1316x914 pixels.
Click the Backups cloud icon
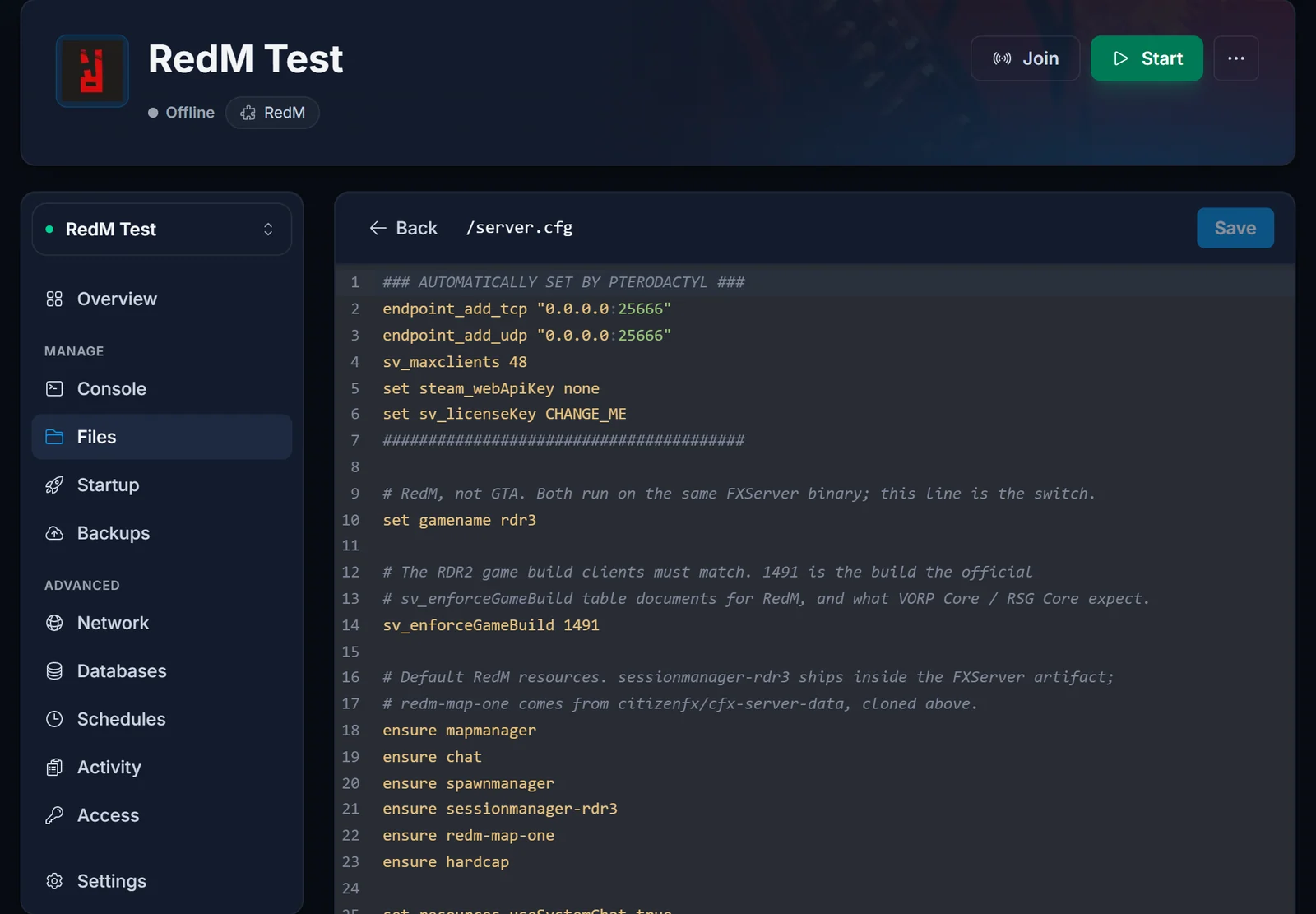tap(54, 533)
